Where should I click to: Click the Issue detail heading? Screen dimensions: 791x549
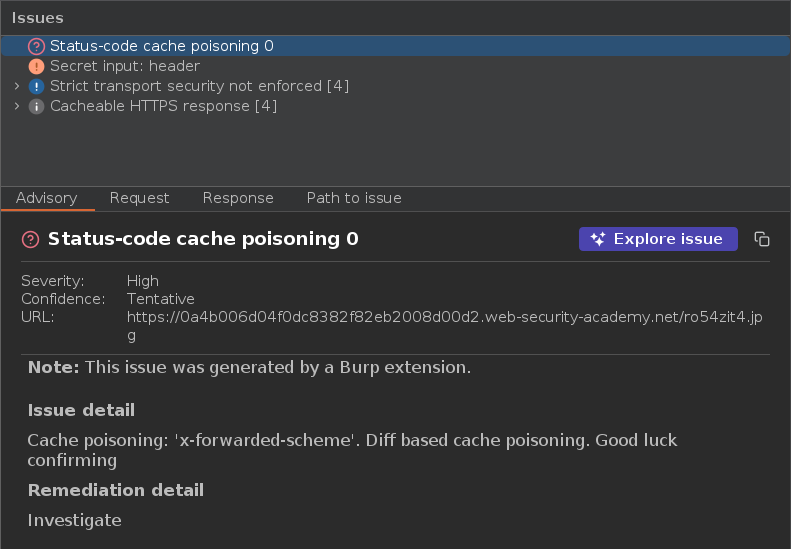point(81,410)
